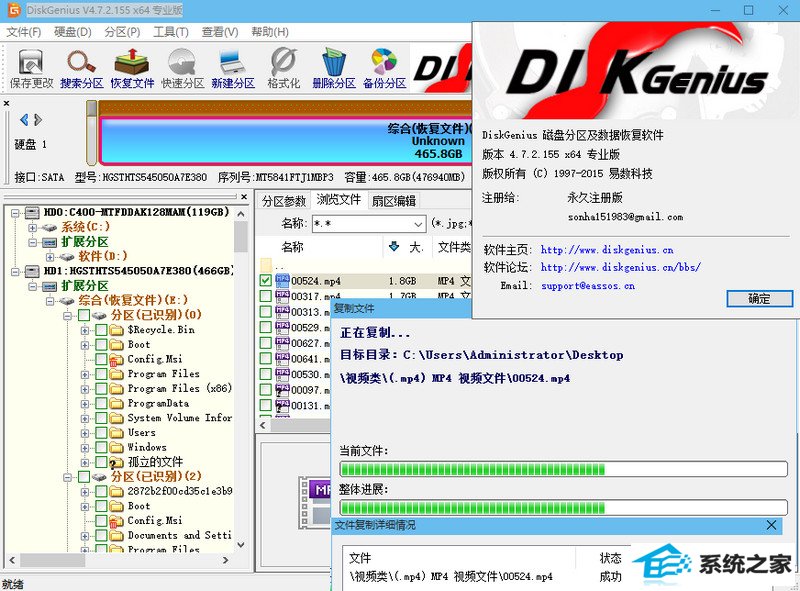Click the DiskGenius app icon in title bar
The height and width of the screenshot is (591, 800).
[x=14, y=10]
